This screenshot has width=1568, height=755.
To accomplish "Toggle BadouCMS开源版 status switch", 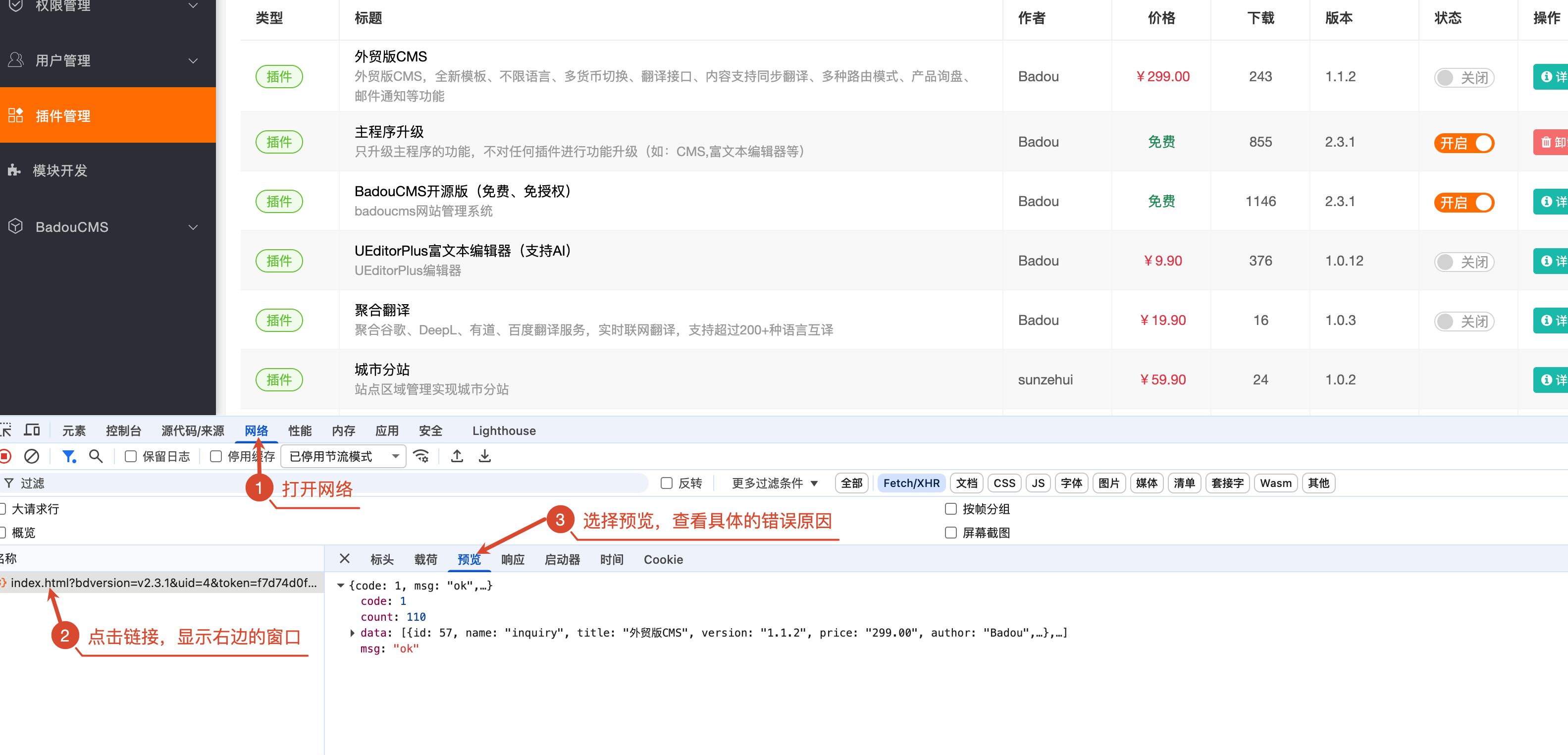I will (1464, 202).
